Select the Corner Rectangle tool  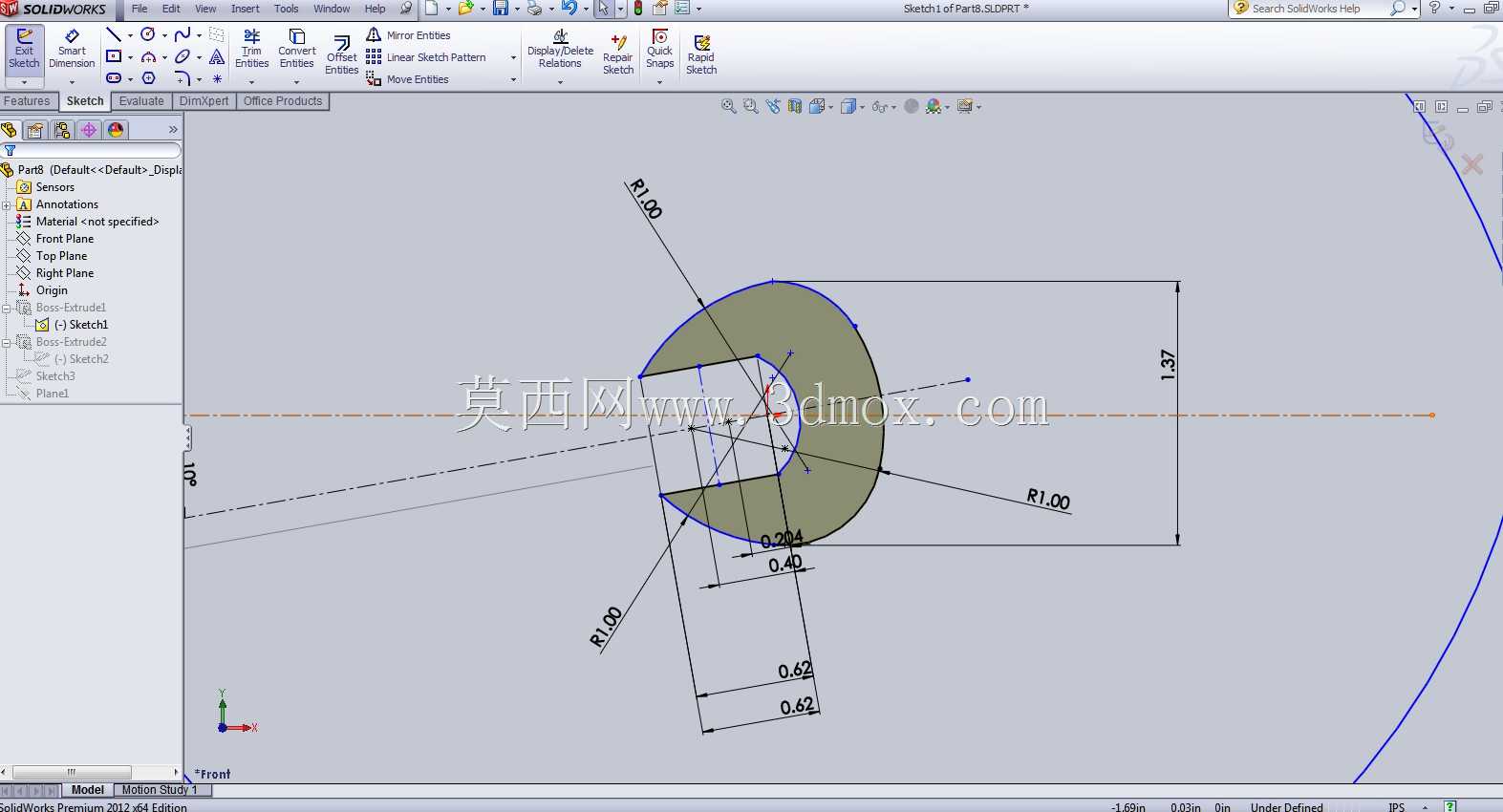114,57
